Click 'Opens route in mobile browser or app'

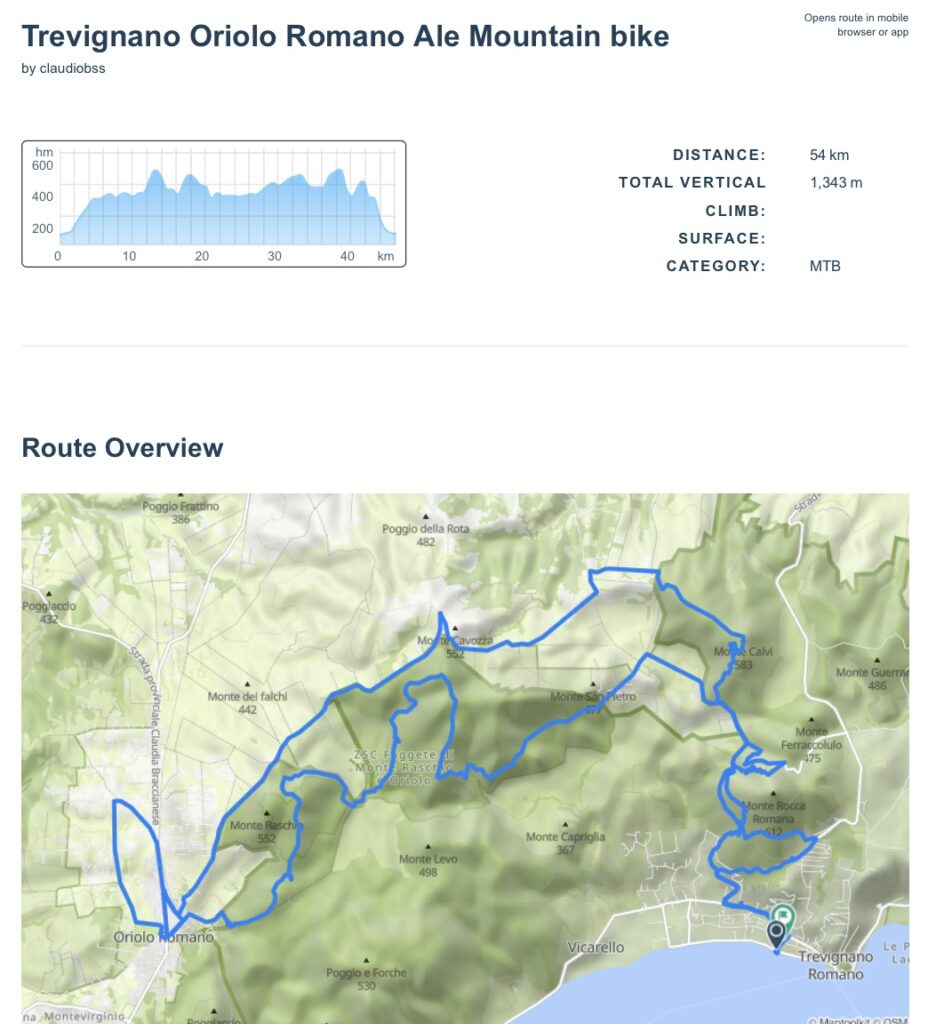click(856, 25)
